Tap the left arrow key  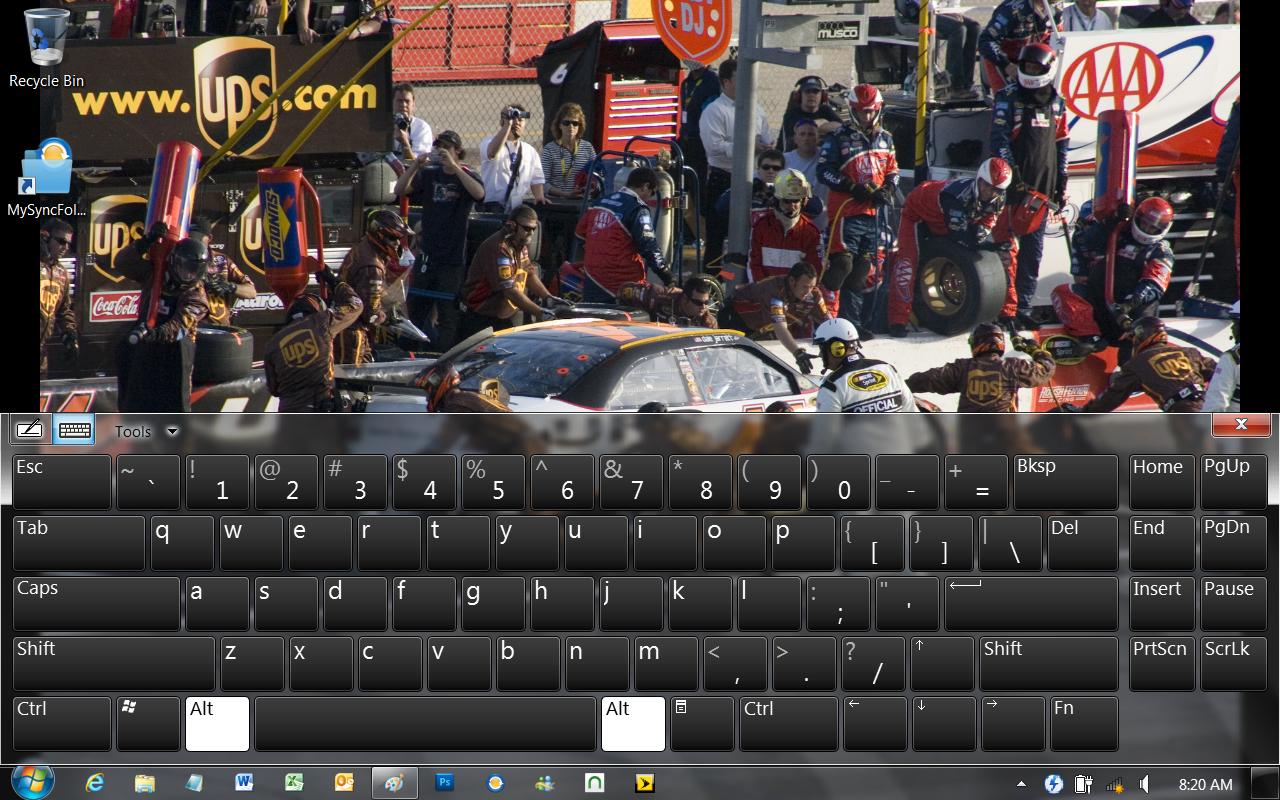click(x=875, y=724)
